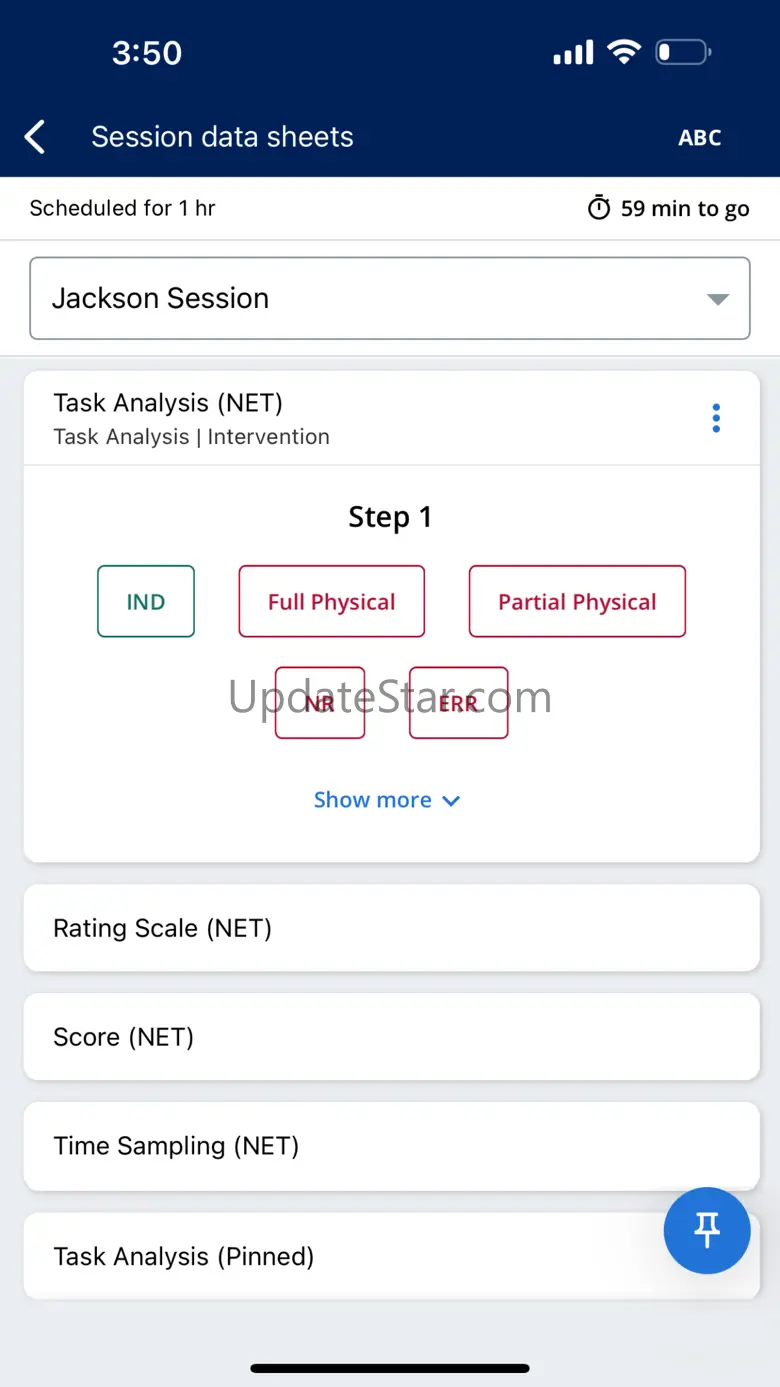Tap the Task Analysis (NET) card header

point(300,418)
